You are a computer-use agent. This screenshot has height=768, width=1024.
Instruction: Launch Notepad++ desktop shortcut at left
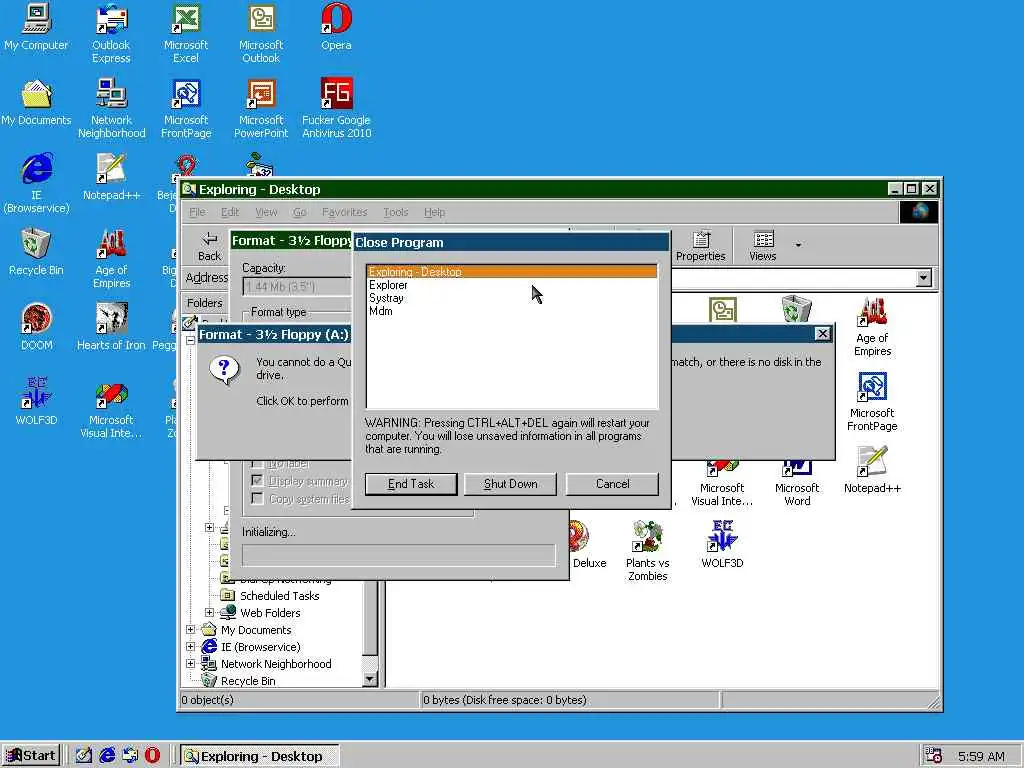112,177
